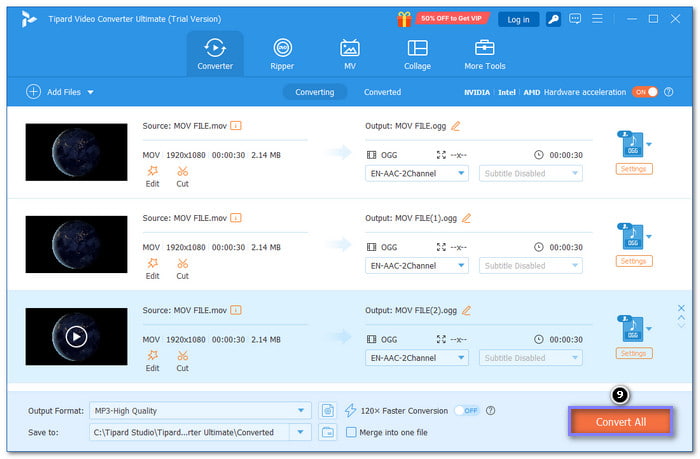Viewport: 700px width, 459px height.
Task: Open subtitle dropdown for MOV FILE.ogg
Action: (x=530, y=173)
